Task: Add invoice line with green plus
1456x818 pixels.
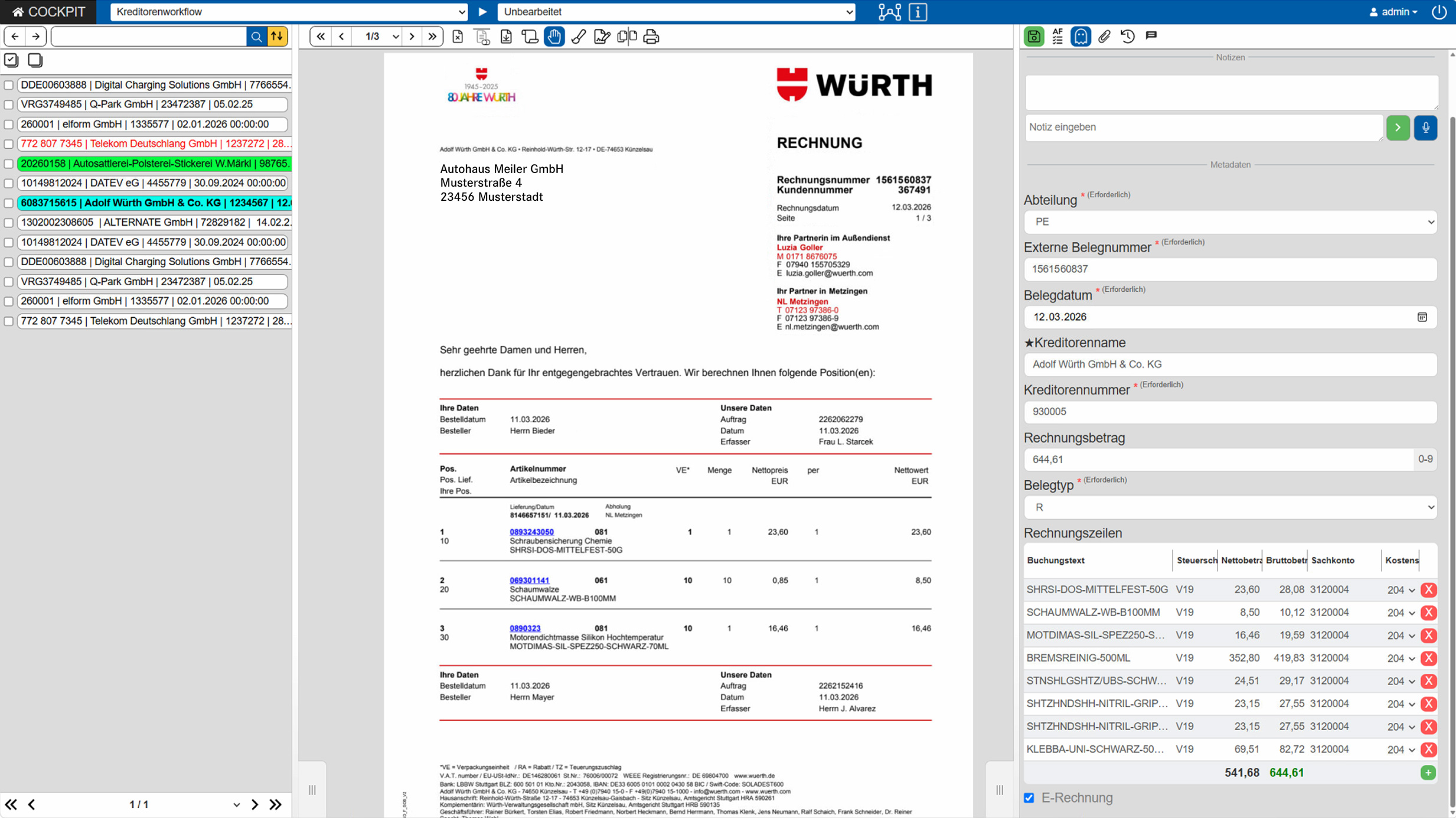Action: tap(1428, 773)
